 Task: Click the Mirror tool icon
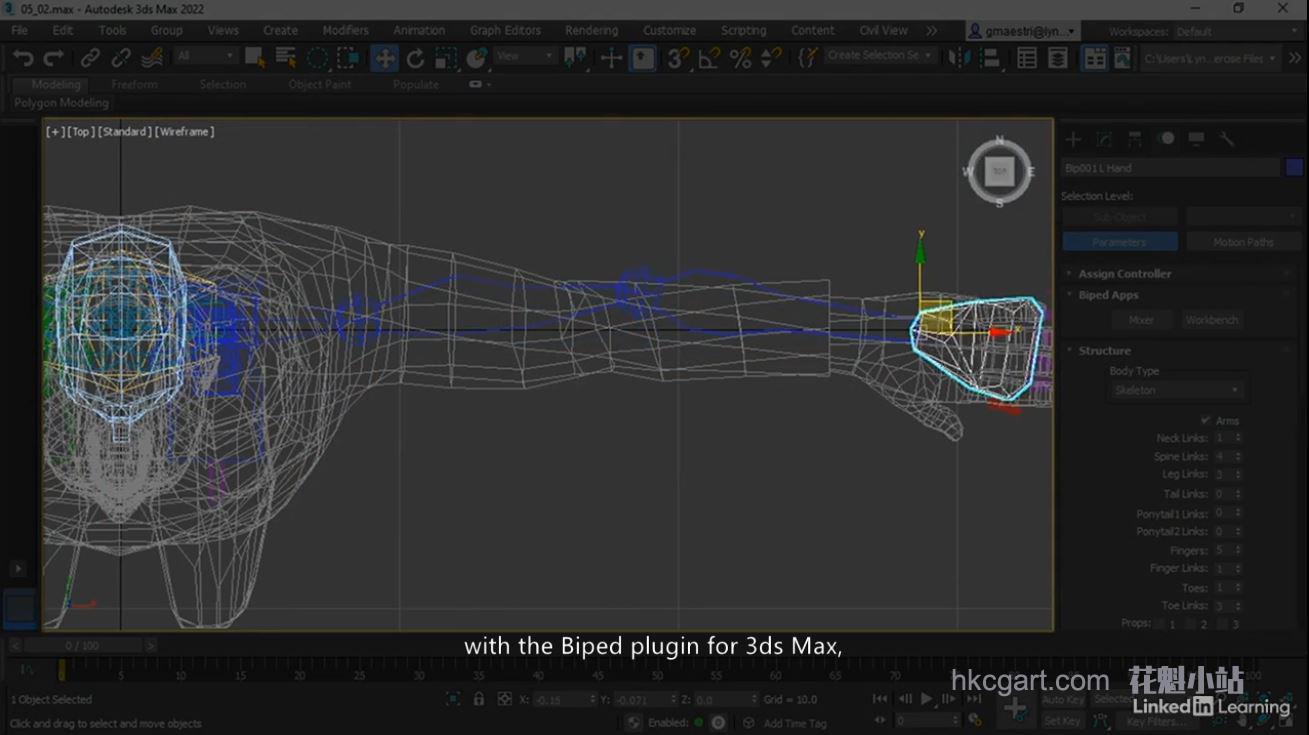pos(960,58)
